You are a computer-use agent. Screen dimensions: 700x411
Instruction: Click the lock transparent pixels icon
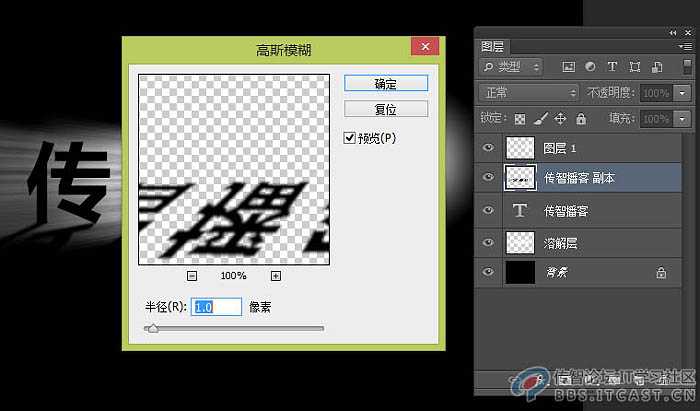pyautogui.click(x=521, y=118)
